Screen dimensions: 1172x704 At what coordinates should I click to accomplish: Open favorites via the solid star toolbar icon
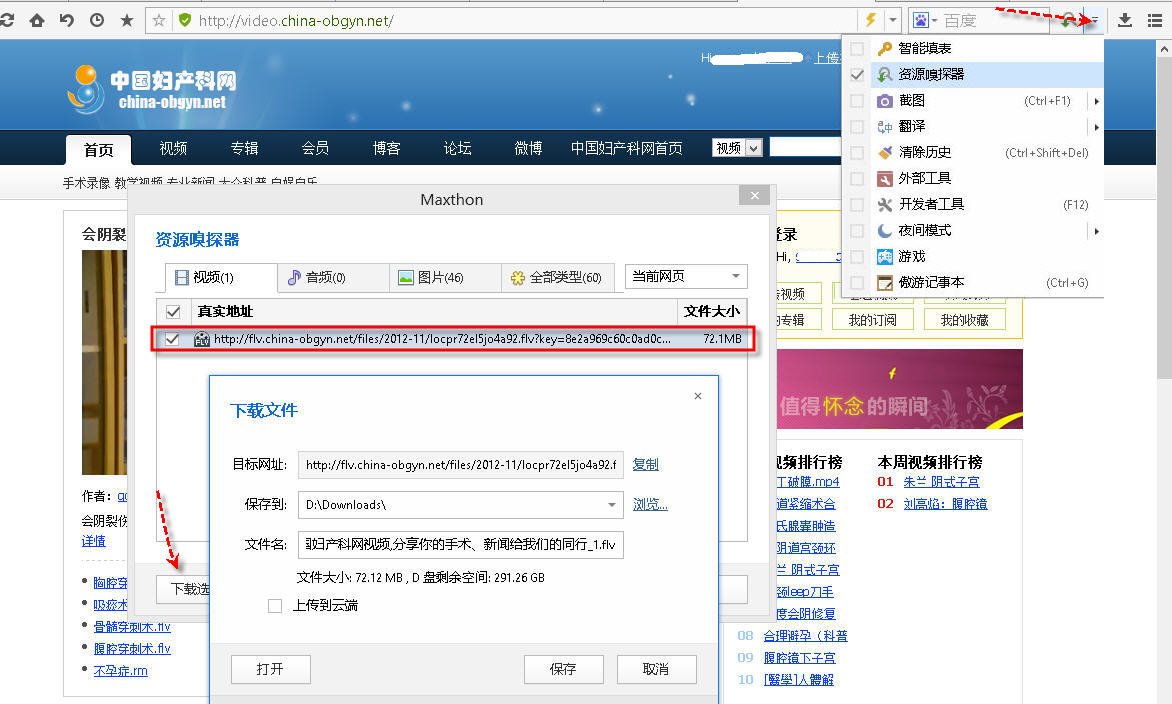125,19
